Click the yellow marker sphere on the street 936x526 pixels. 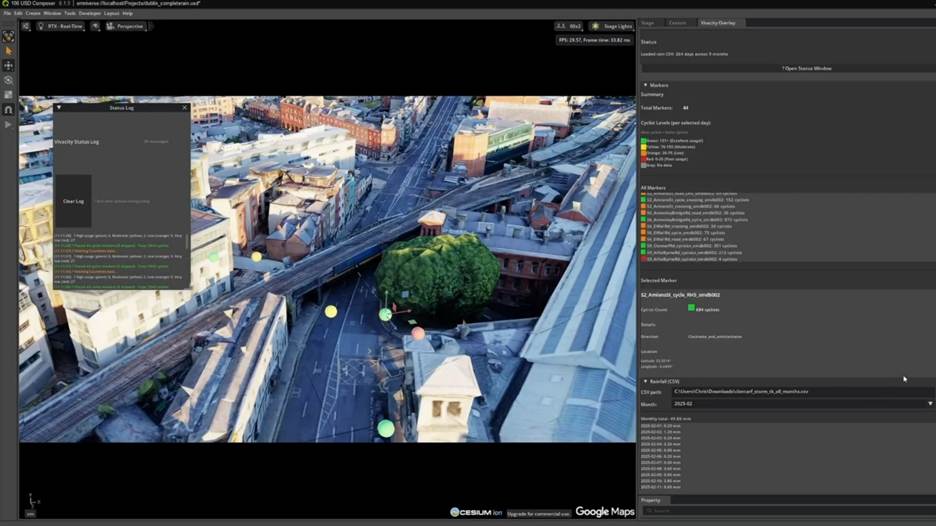331,312
